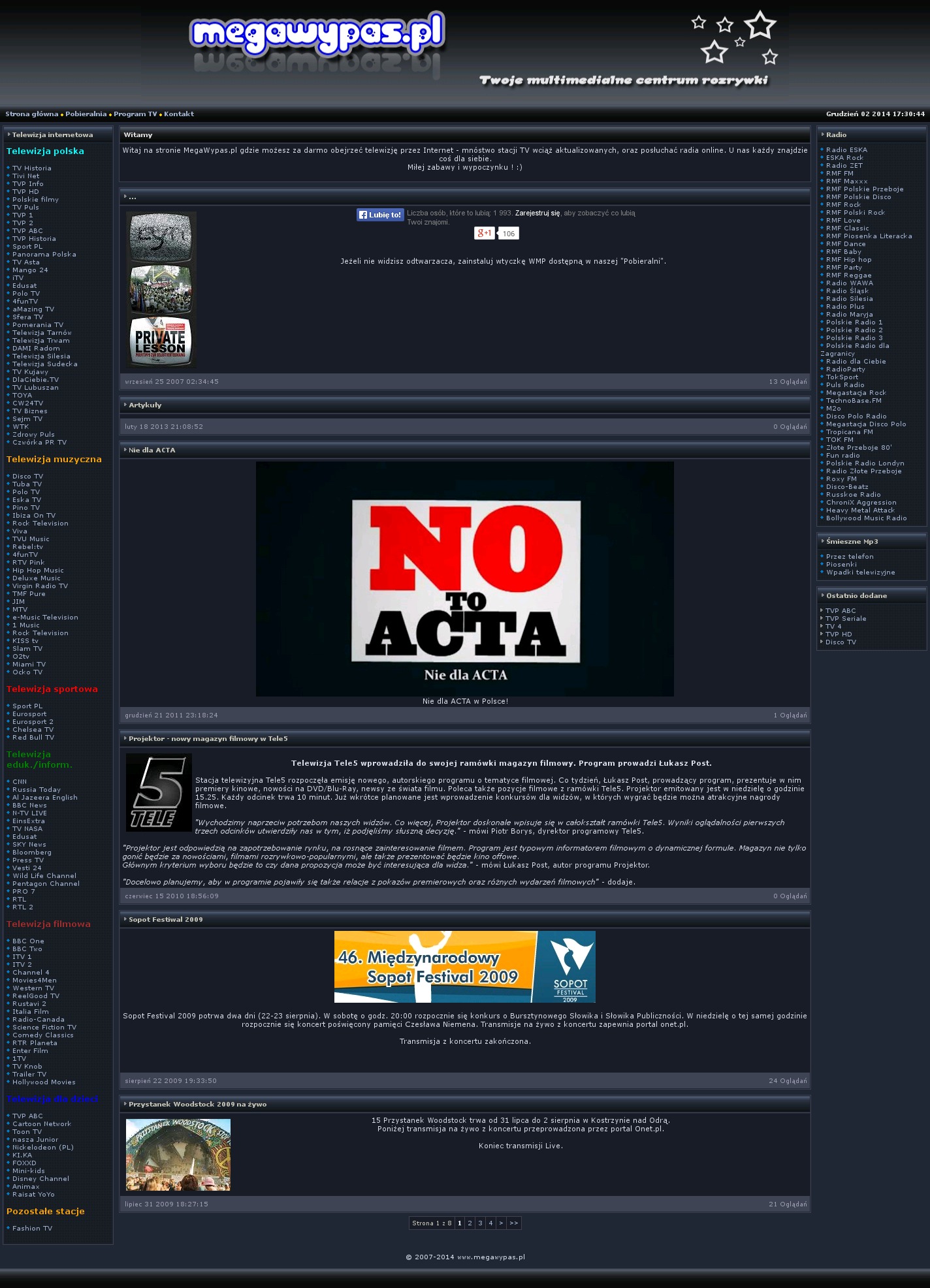
Task: Open the Pobieralnia menu item
Action: [x=86, y=114]
